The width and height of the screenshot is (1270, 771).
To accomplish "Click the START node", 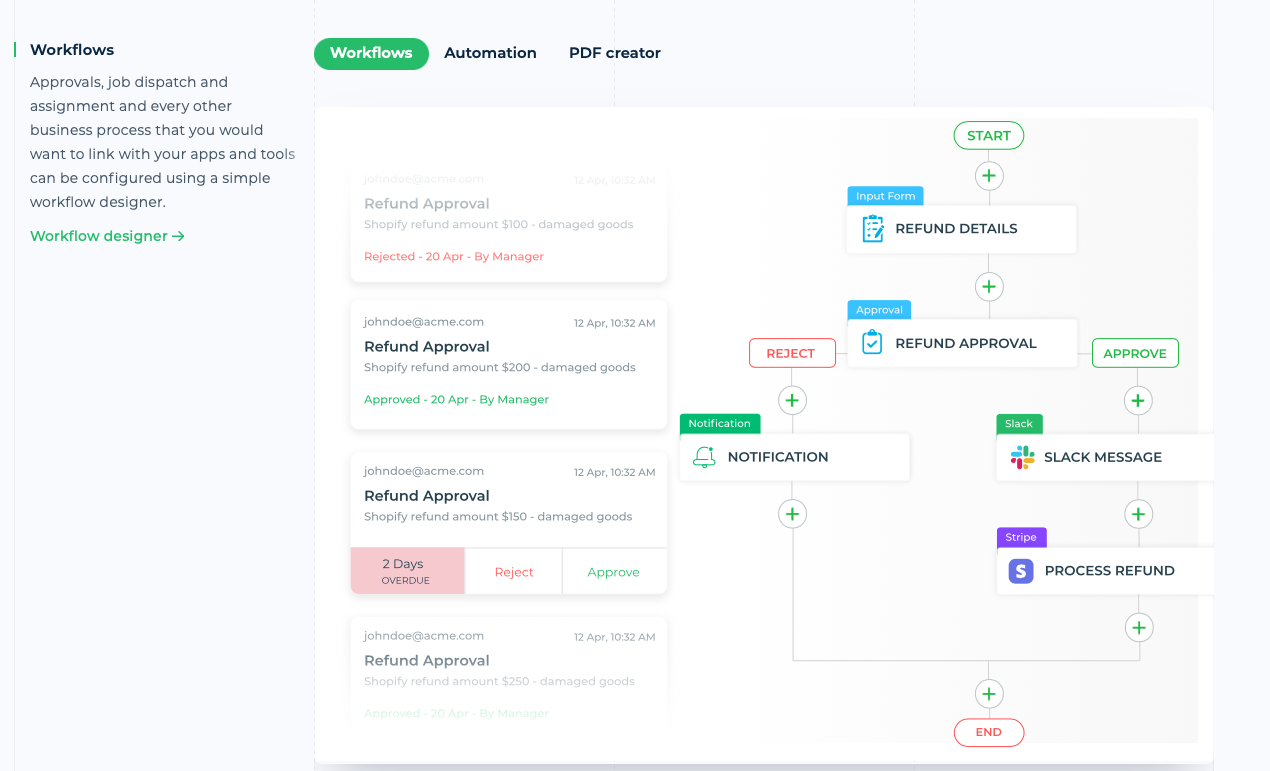I will [988, 135].
